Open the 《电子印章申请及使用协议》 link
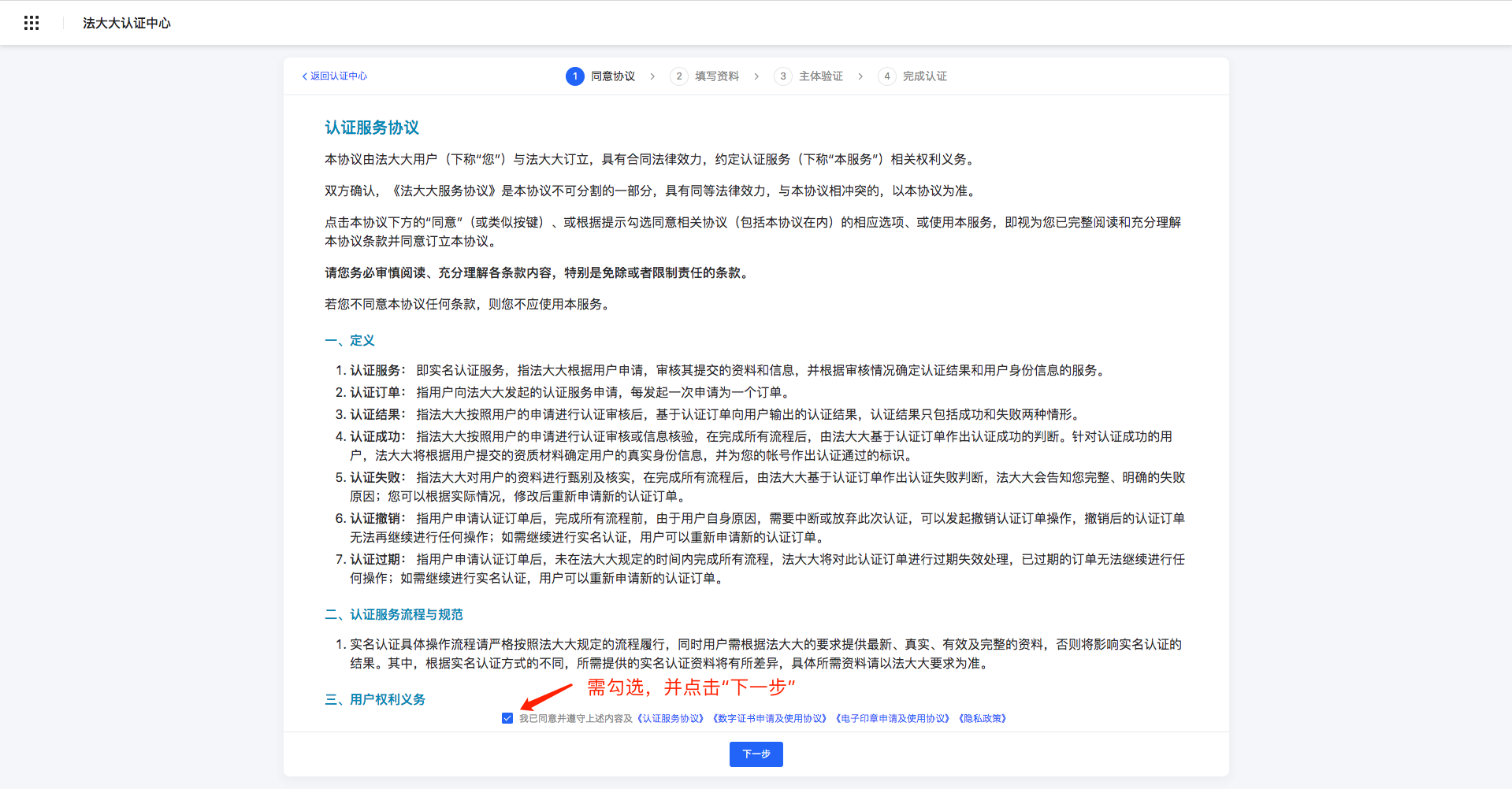This screenshot has height=789, width=1512. click(x=893, y=718)
